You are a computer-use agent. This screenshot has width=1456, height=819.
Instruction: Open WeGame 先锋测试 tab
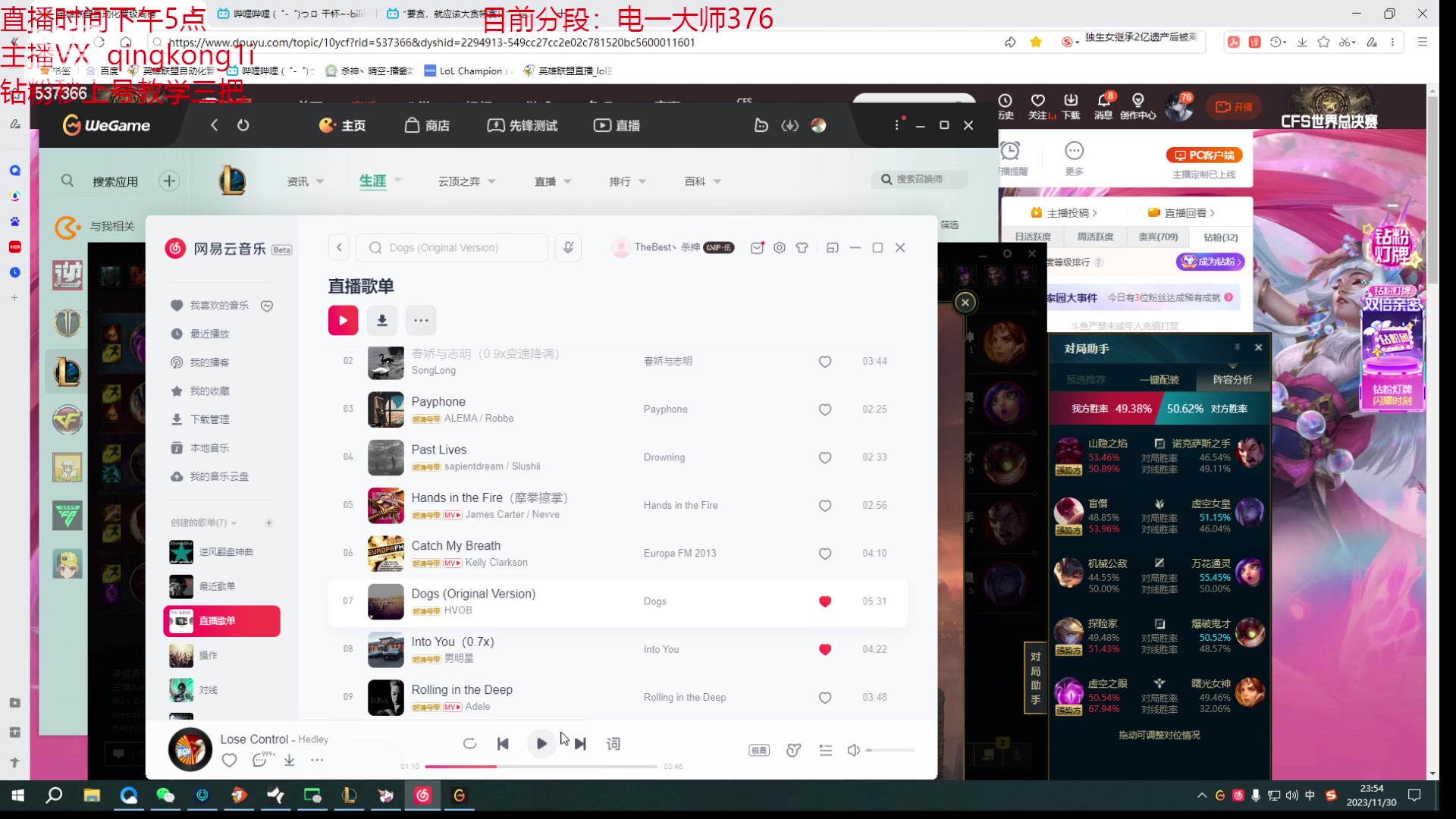522,125
